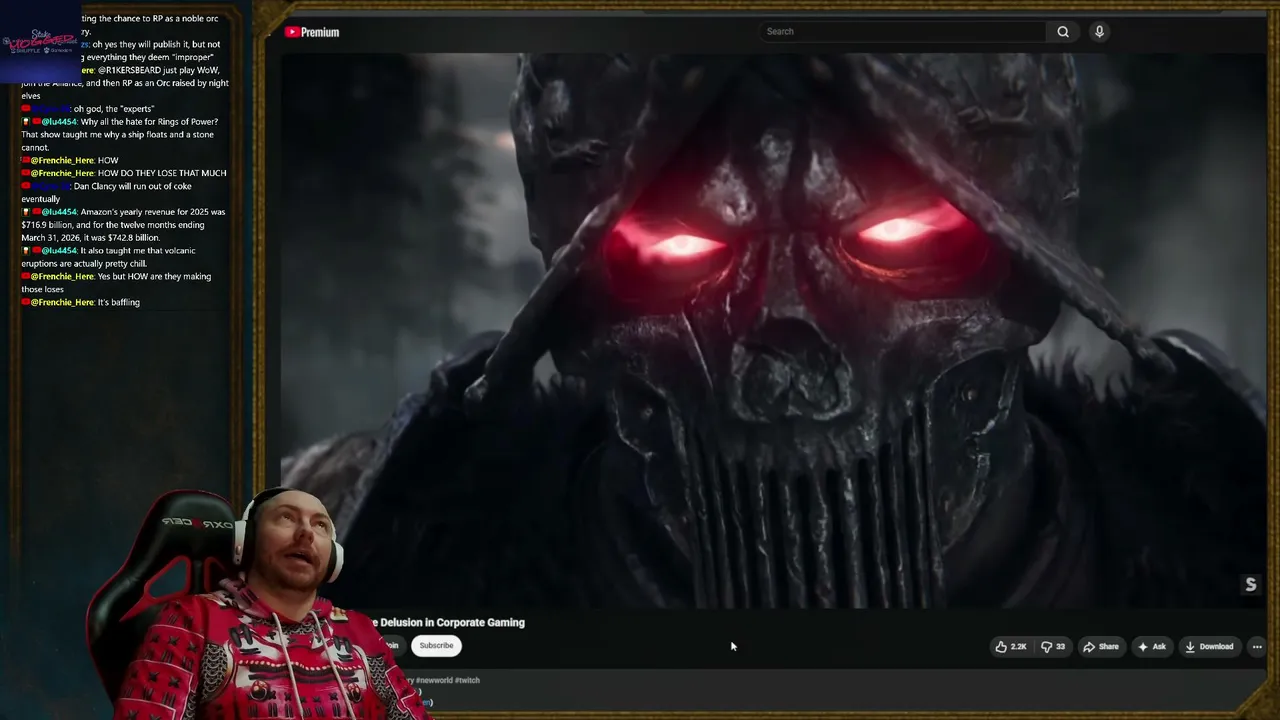The image size is (1280, 720).
Task: Click the '@R1KERSBEARD just play WoW' chat message
Action: 125,83
